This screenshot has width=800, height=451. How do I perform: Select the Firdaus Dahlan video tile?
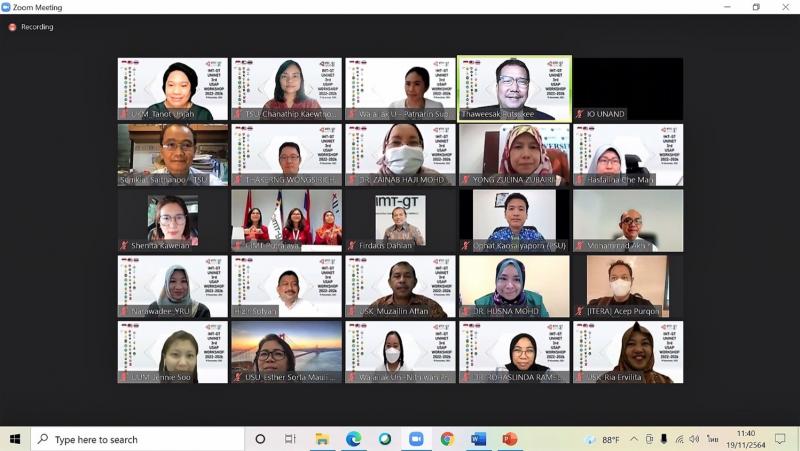(x=400, y=219)
